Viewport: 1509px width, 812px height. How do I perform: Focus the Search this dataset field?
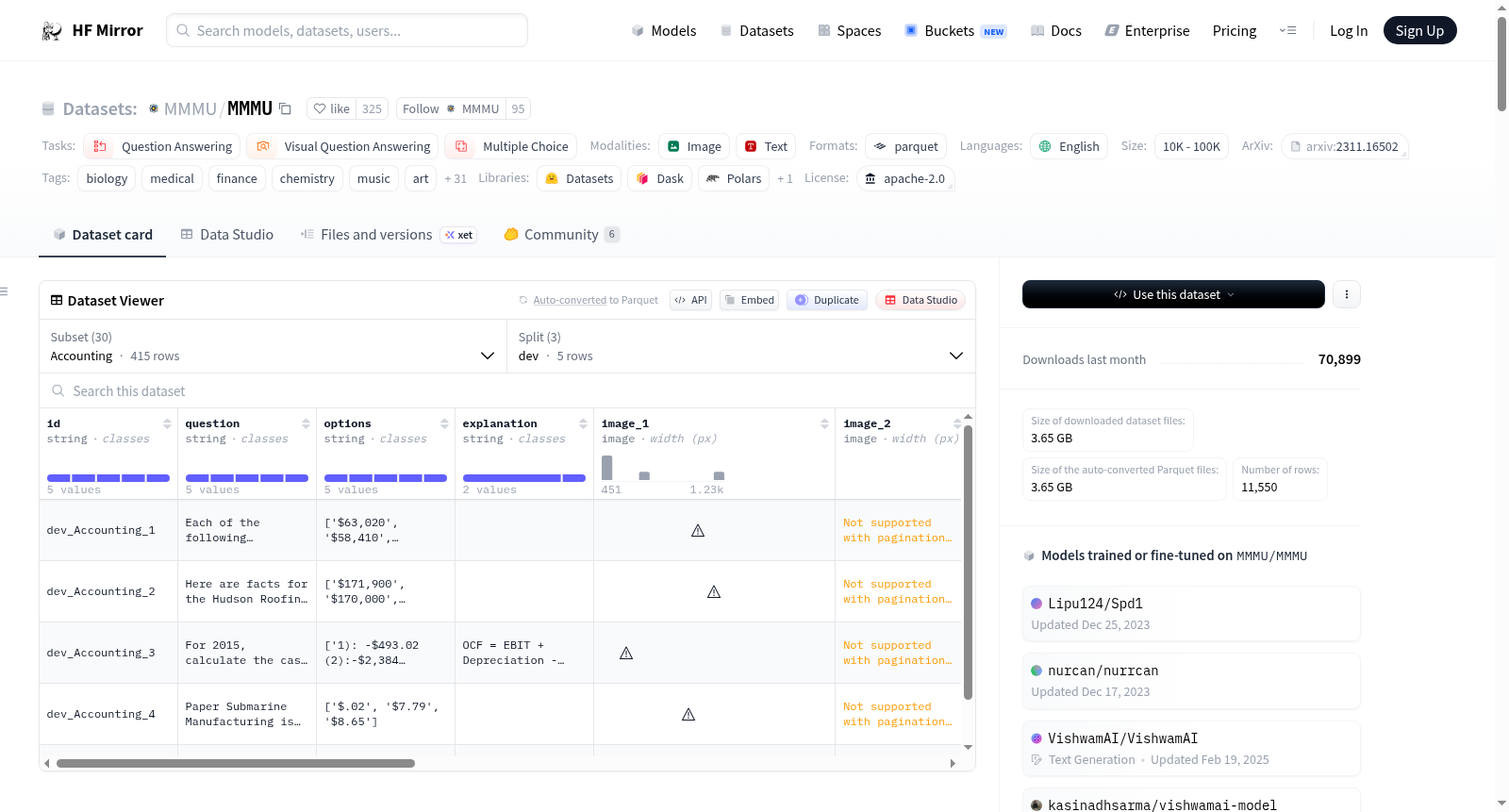pos(507,391)
